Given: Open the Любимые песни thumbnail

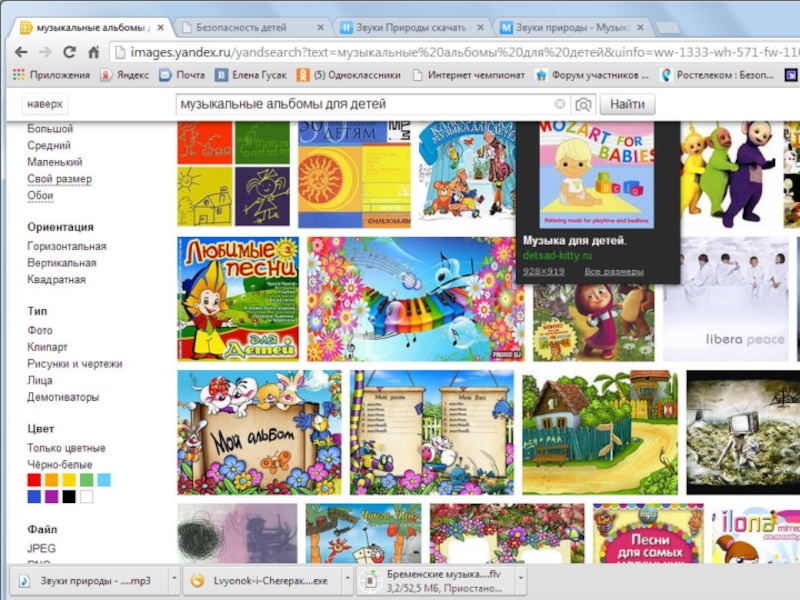Looking at the screenshot, I should click(x=238, y=299).
